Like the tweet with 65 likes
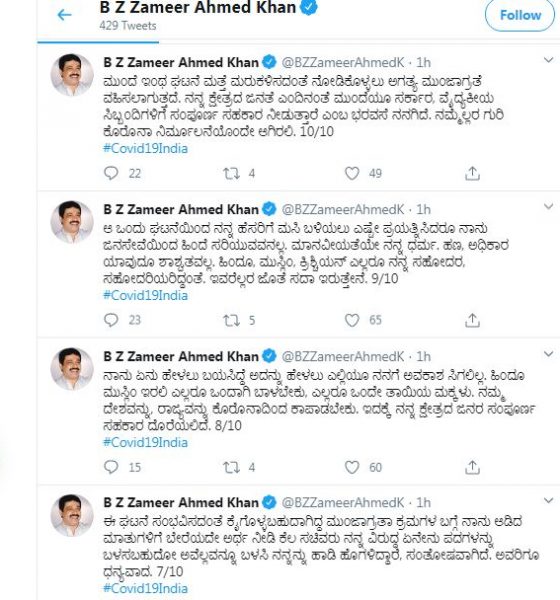The height and width of the screenshot is (600, 560). click(x=352, y=320)
